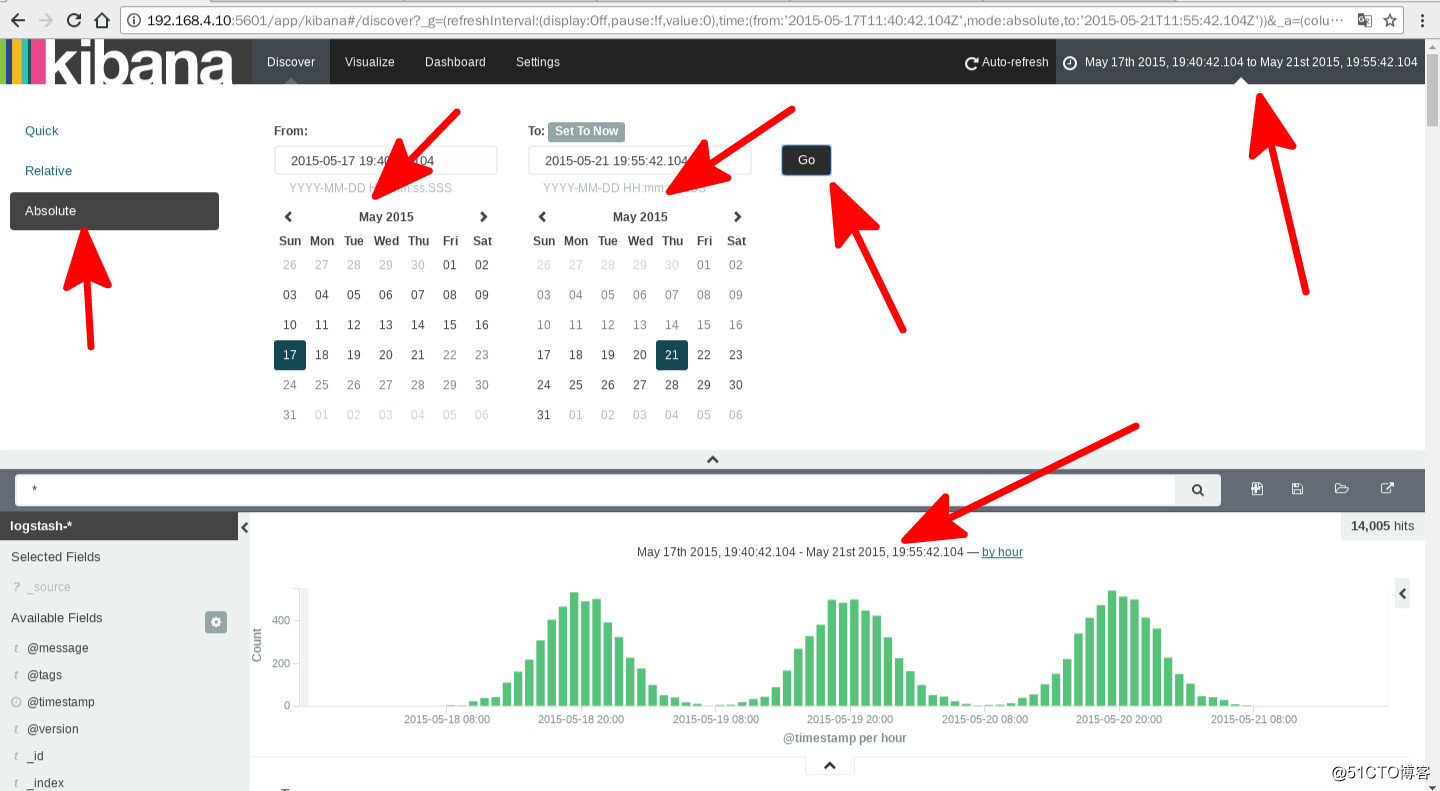
Task: Go to the browser home page icon
Action: tap(102, 20)
